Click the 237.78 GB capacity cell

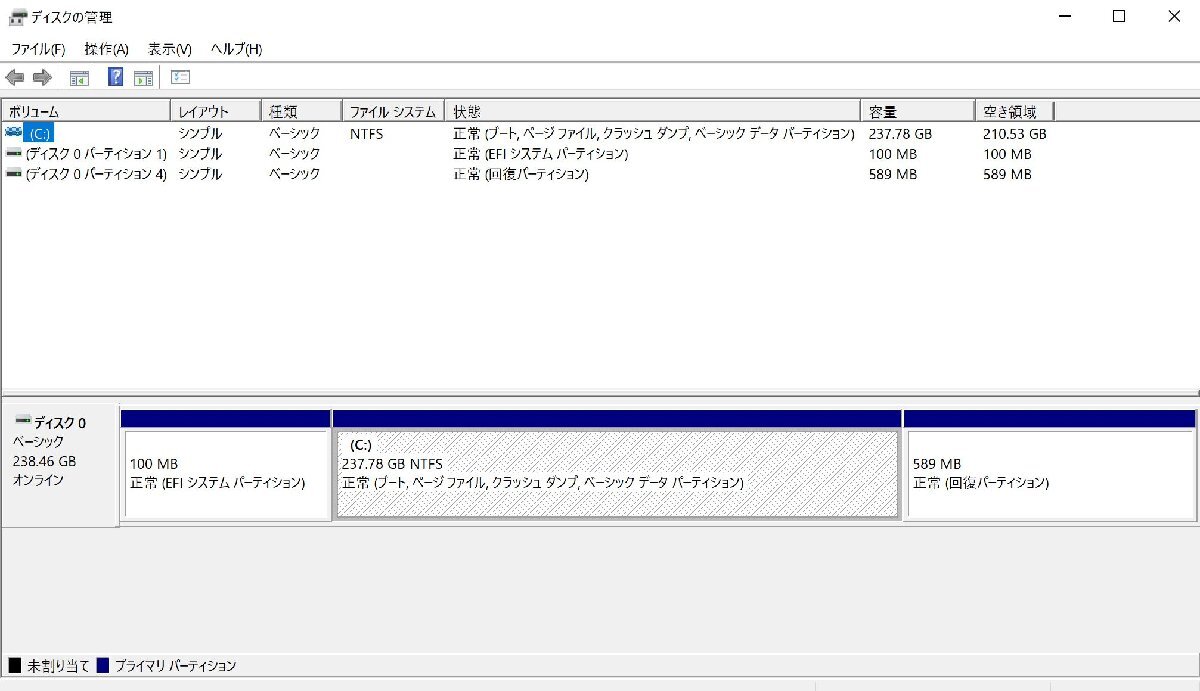coord(900,133)
